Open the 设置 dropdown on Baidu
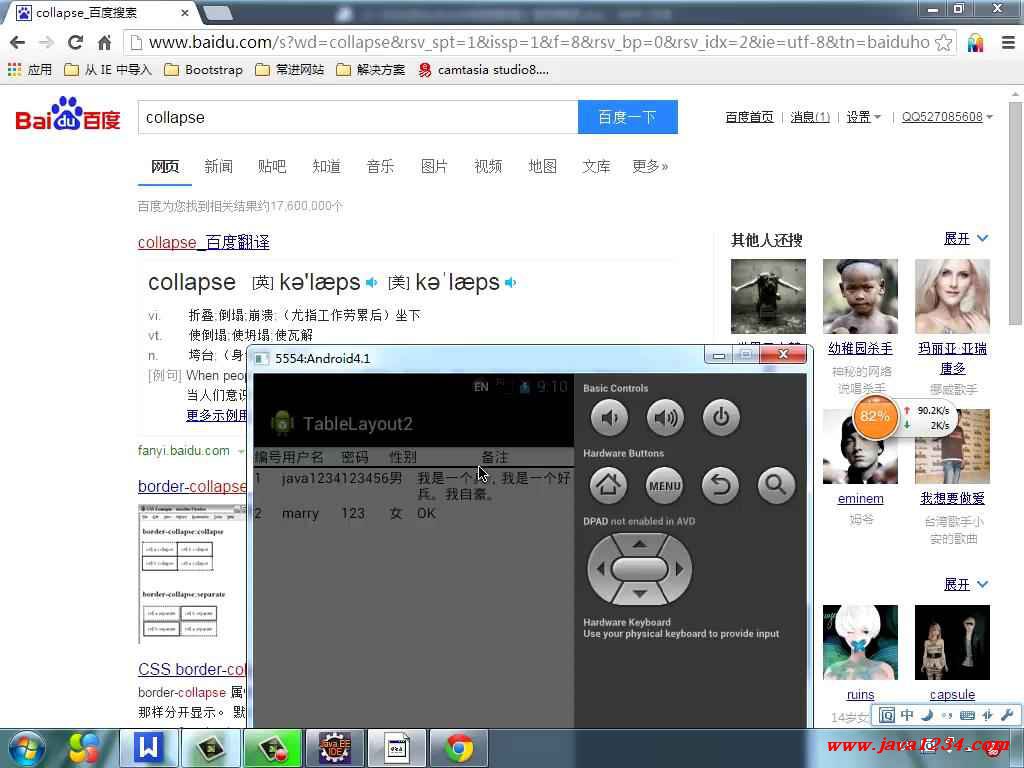Viewport: 1024px width, 768px height. (x=863, y=117)
